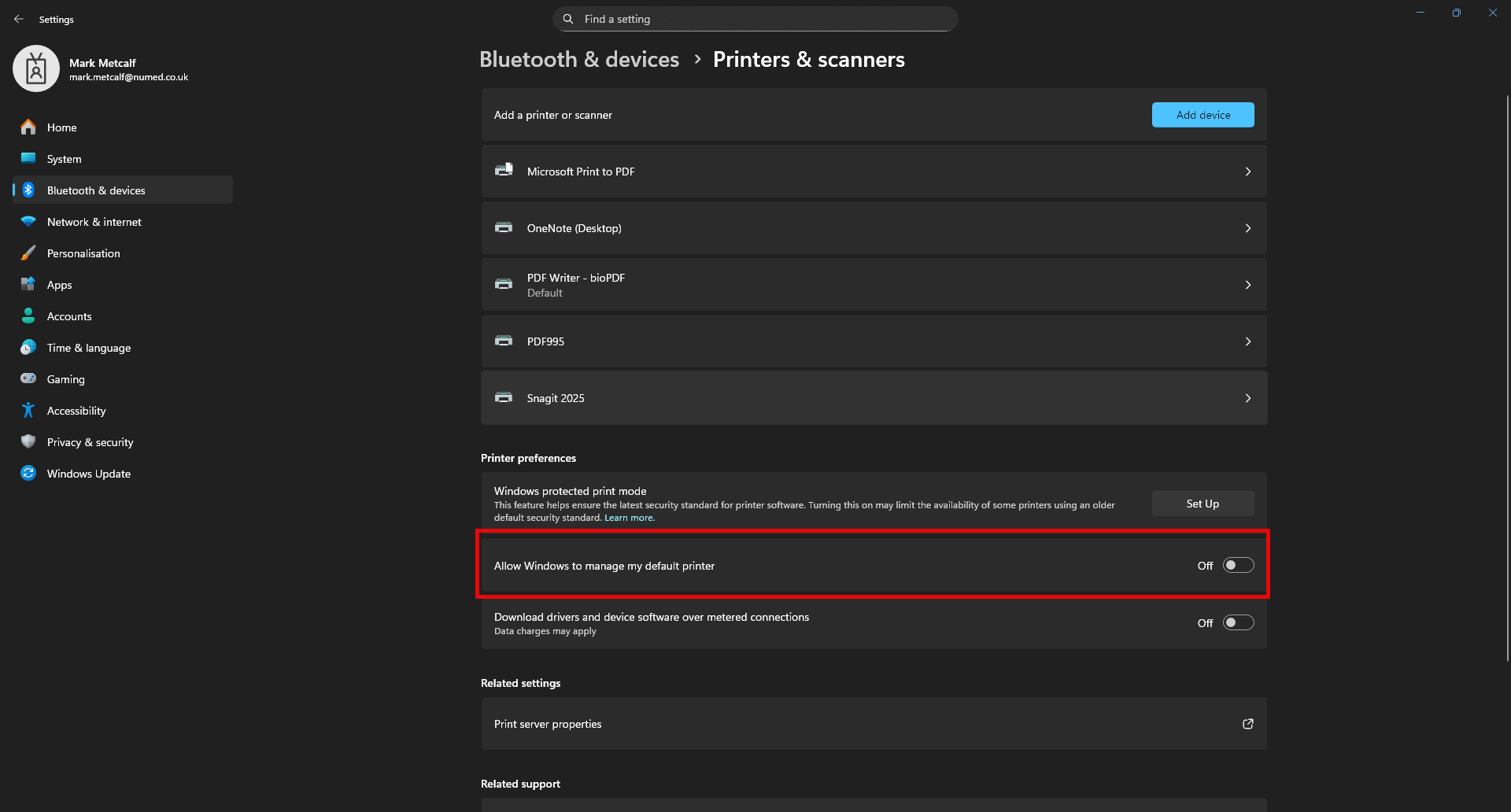Go to Personalisation settings
Viewport: 1511px width, 812px height.
pyautogui.click(x=83, y=253)
